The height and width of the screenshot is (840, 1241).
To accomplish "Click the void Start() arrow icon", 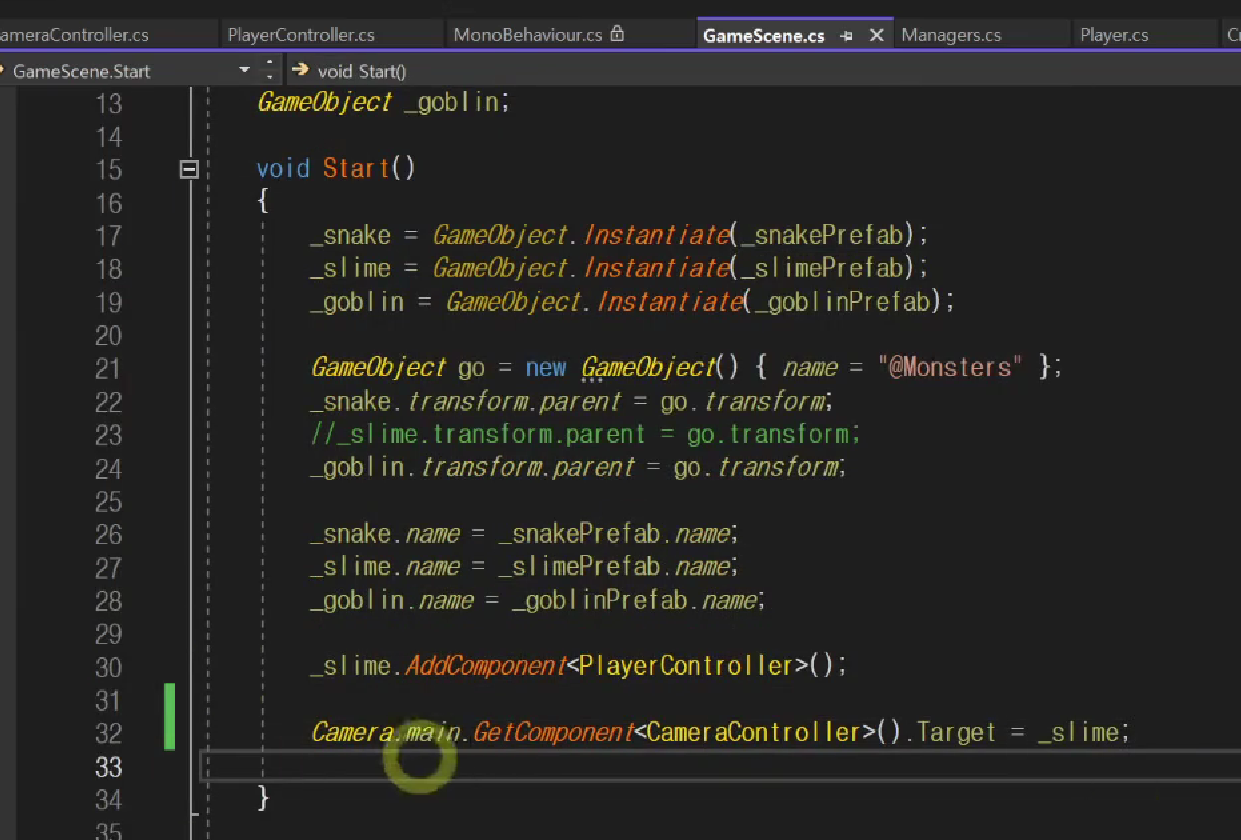I will tap(301, 71).
